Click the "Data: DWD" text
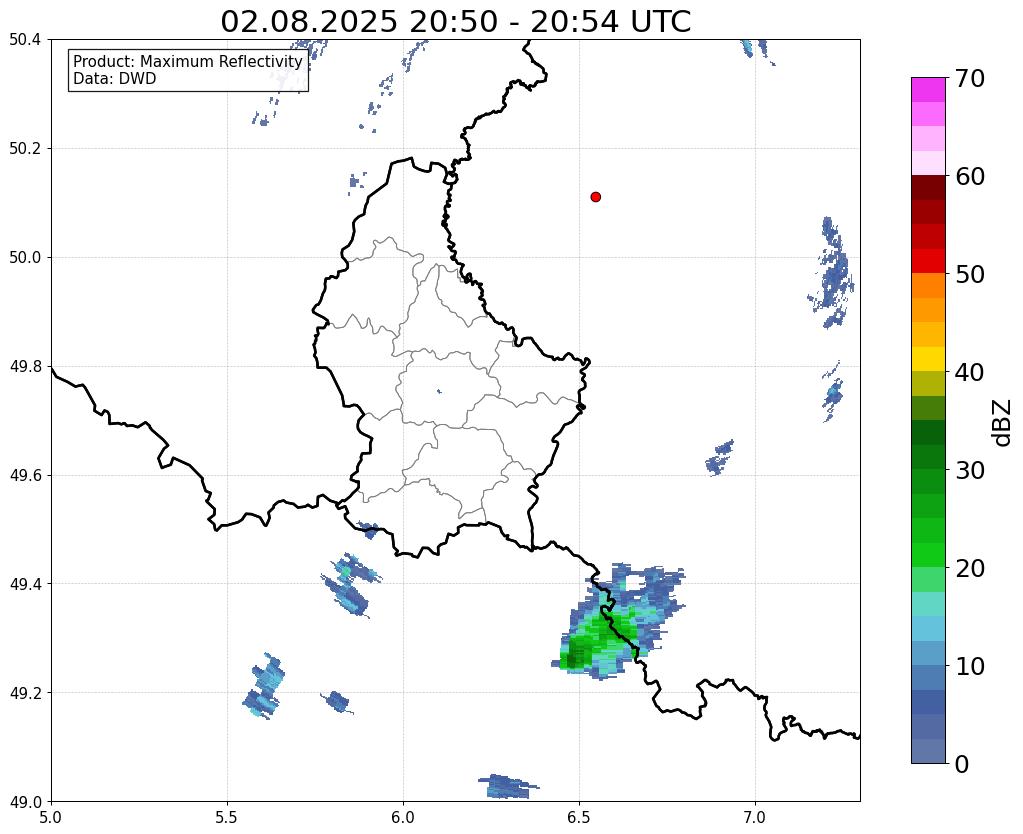This screenshot has width=1023, height=834. tap(115, 79)
